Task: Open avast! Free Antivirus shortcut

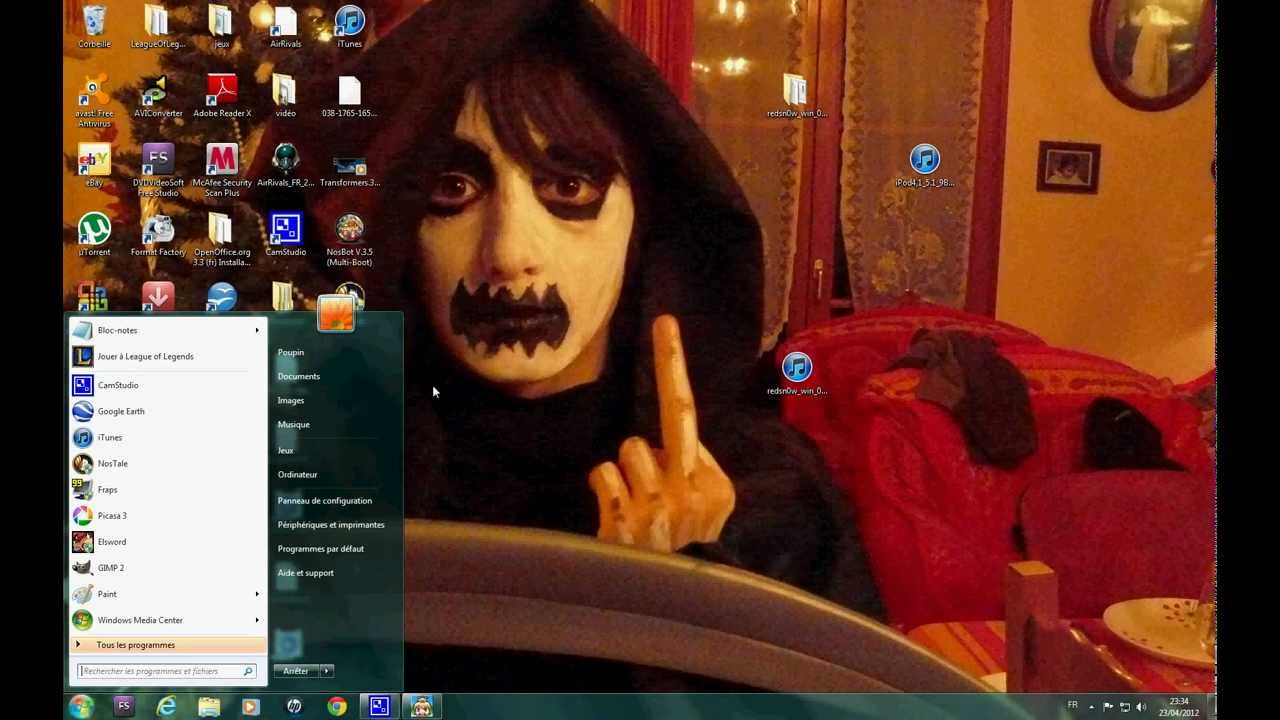Action: (x=94, y=101)
